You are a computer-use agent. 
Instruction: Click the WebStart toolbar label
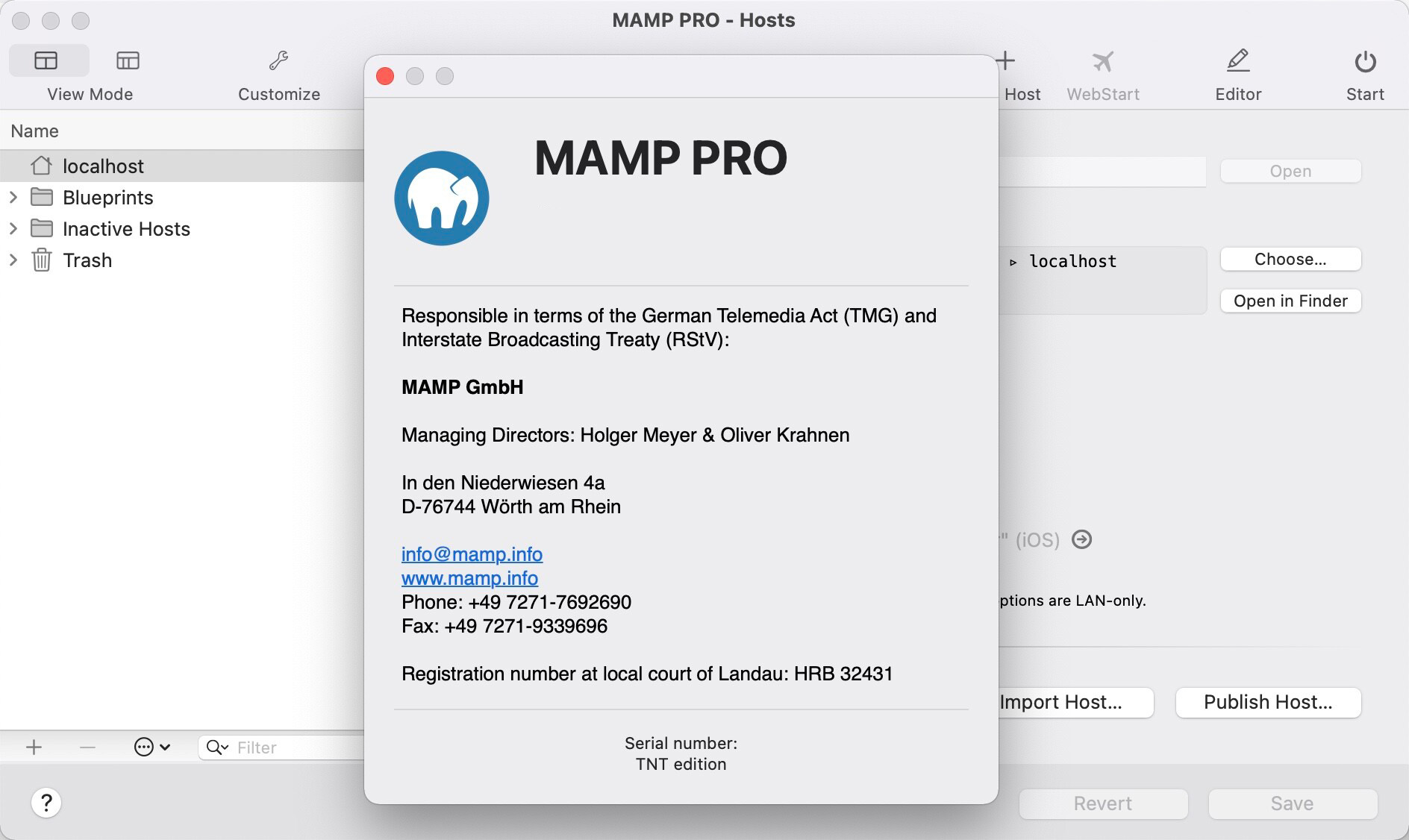tap(1103, 94)
